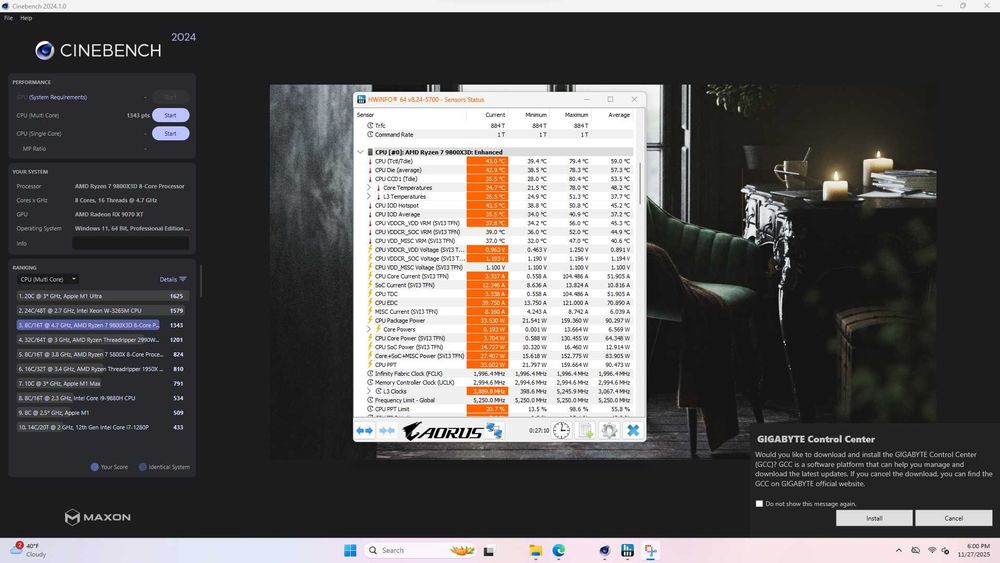The width and height of the screenshot is (1000, 563).
Task: Open the System Requirements link
Action: pos(58,98)
